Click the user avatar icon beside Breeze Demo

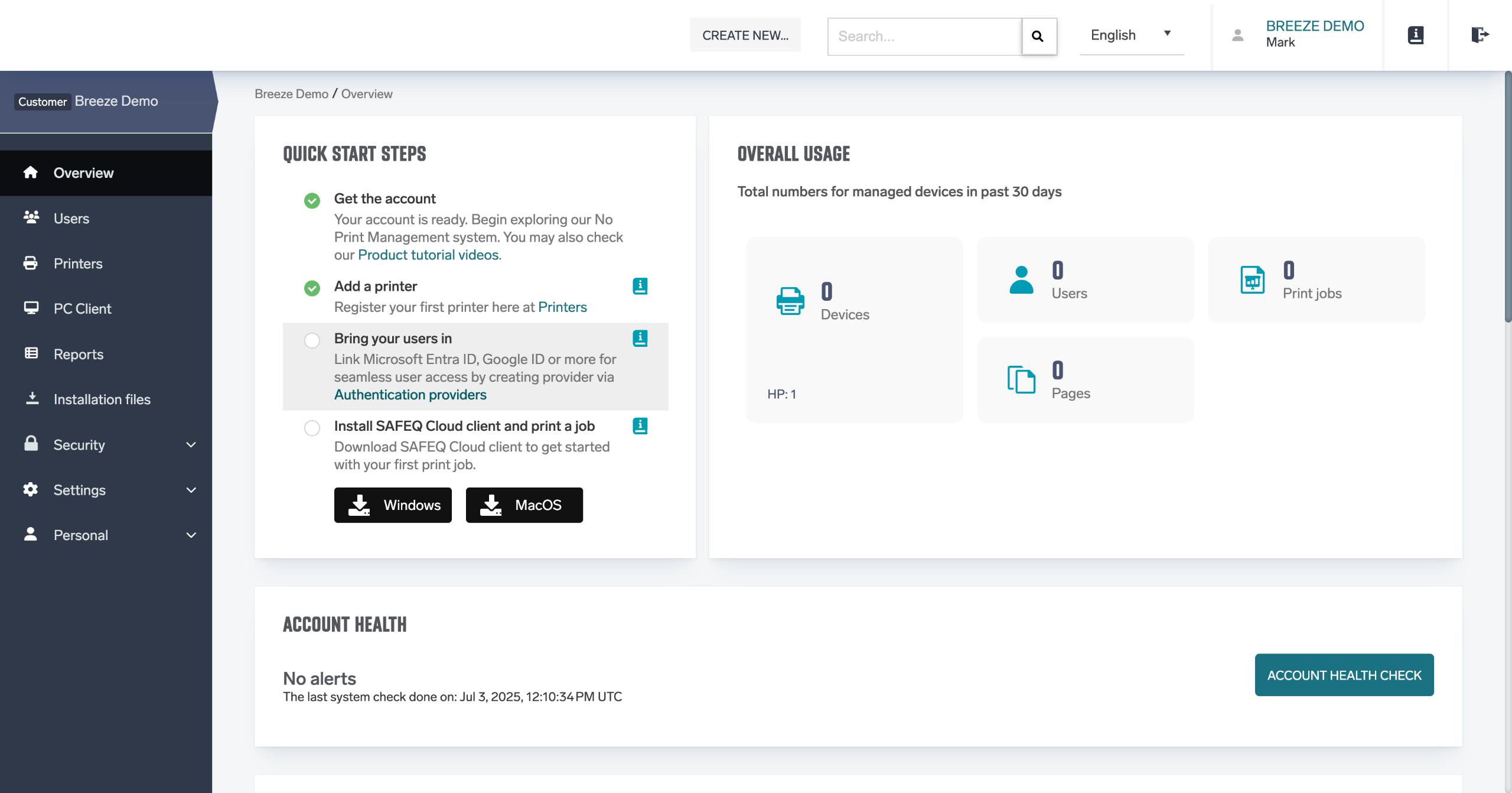click(x=1238, y=35)
